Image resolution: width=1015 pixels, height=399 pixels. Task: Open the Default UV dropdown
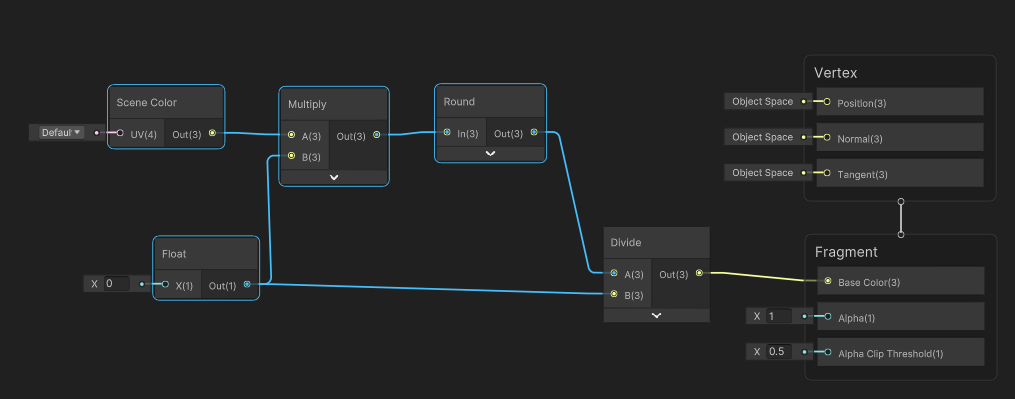pyautogui.click(x=61, y=133)
